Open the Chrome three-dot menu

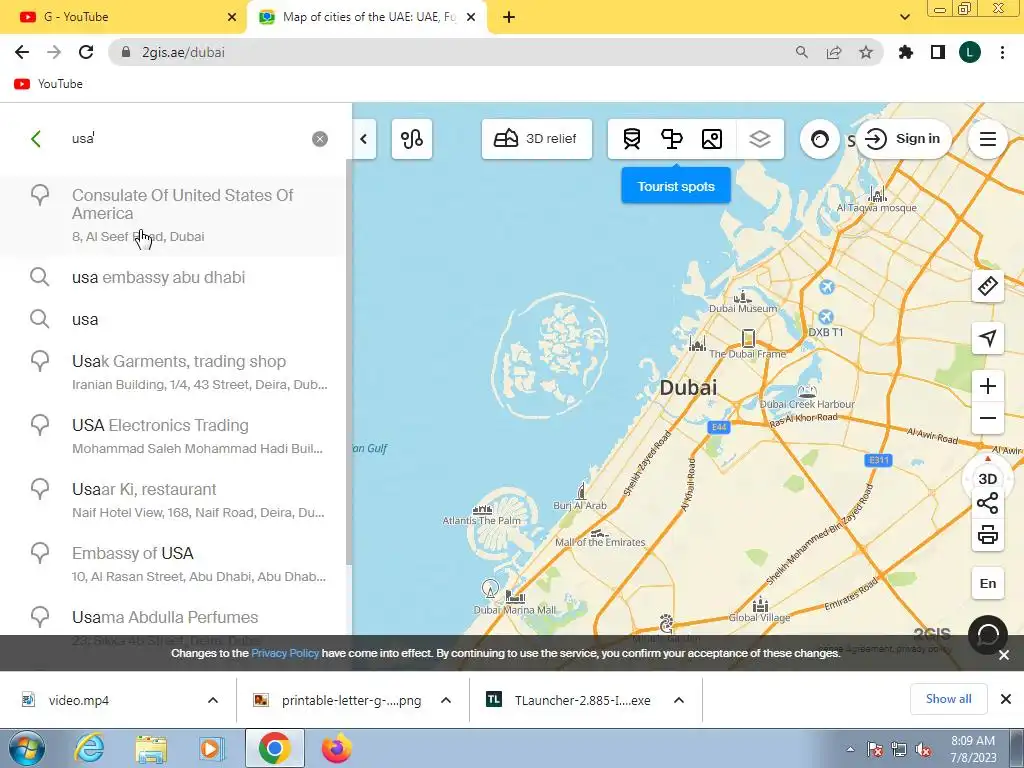(1002, 52)
